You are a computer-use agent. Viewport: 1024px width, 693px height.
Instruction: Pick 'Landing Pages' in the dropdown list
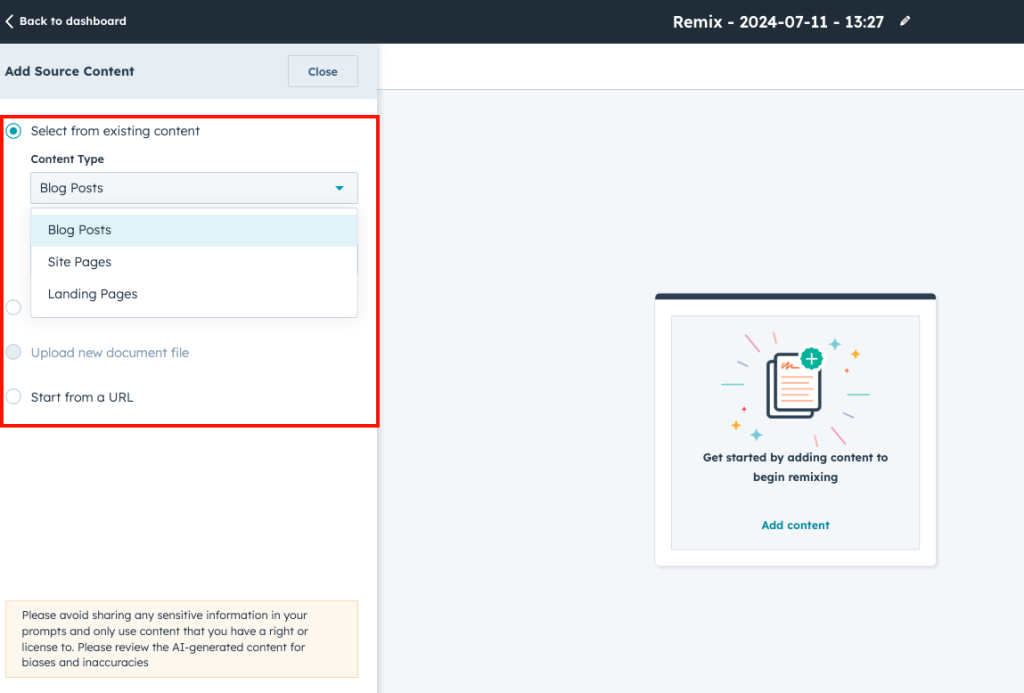coord(93,294)
